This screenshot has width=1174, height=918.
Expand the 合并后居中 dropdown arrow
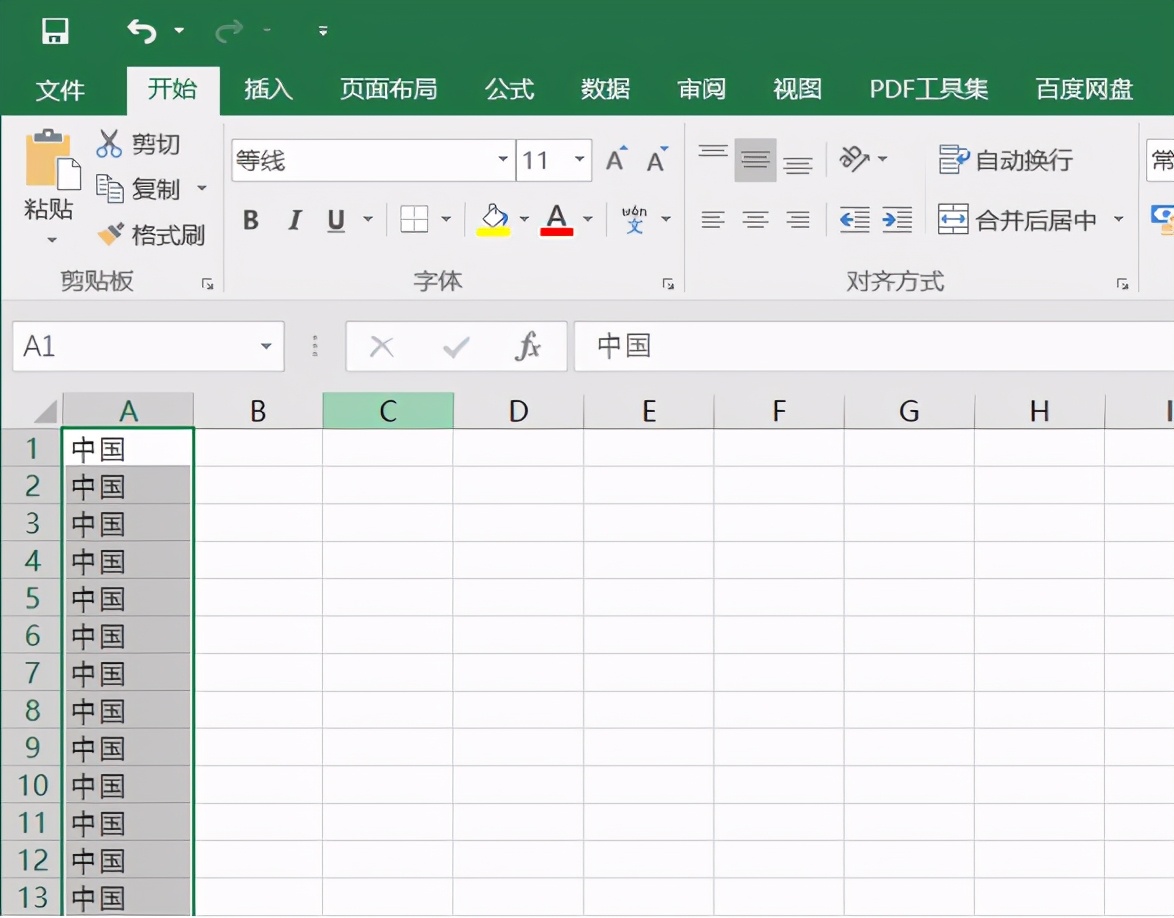click(x=1119, y=219)
